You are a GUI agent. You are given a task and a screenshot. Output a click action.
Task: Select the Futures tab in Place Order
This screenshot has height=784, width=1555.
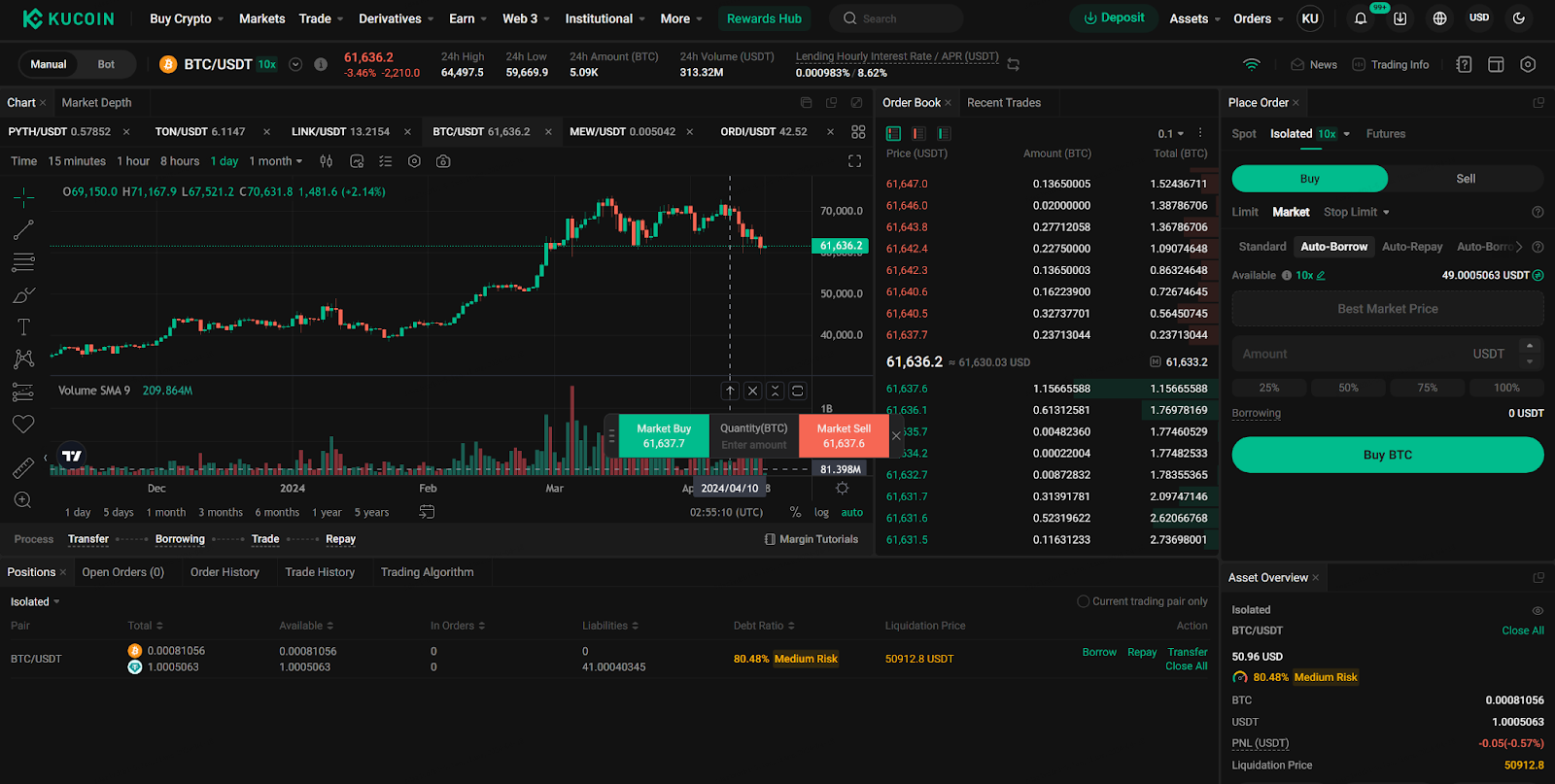click(1385, 133)
